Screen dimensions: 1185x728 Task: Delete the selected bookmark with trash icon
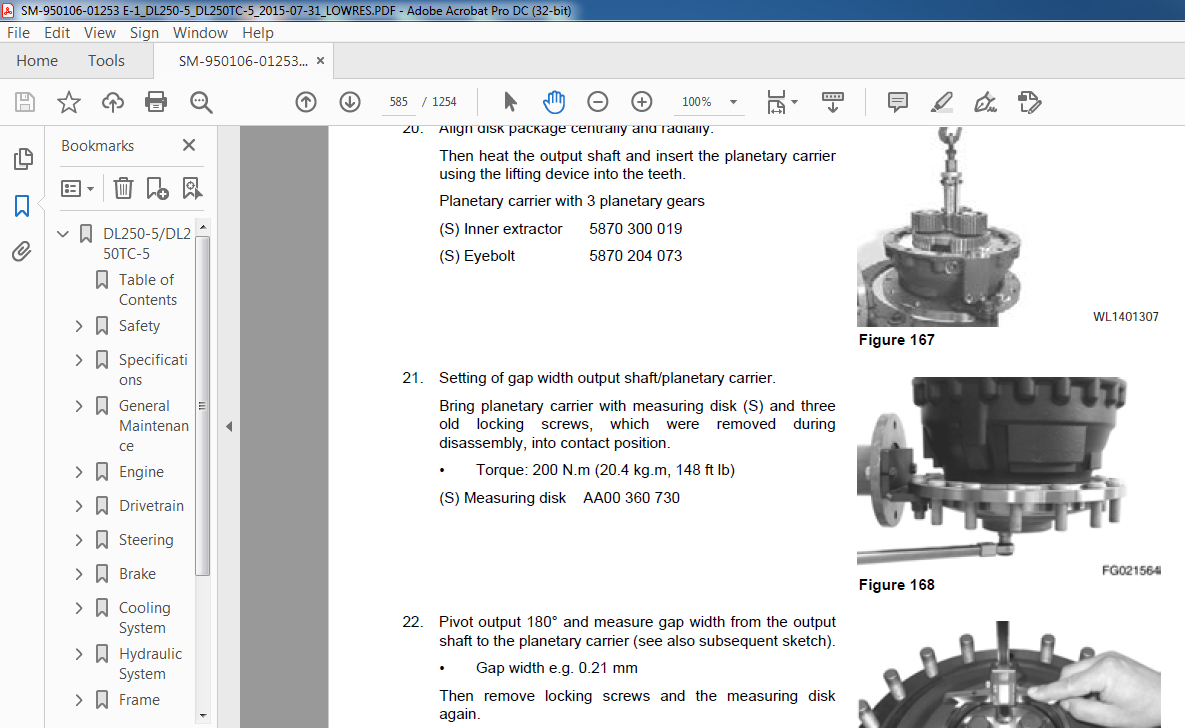[x=123, y=188]
